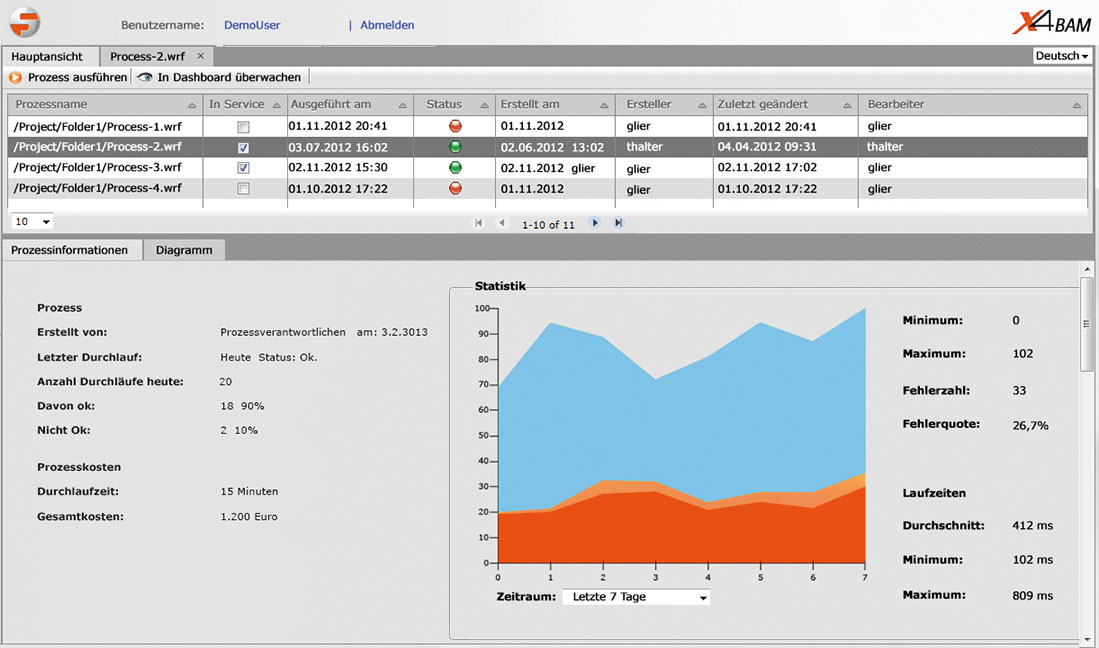This screenshot has height=648, width=1099.
Task: Click the red status indicator for Process-1.wrf
Action: pos(456,126)
